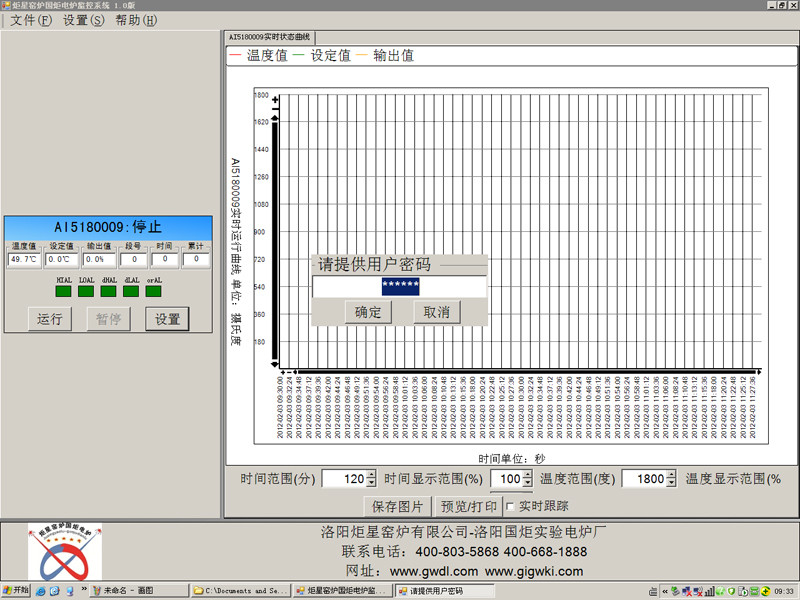Click the user password input field
Screen dimensions: 800x600
(400, 287)
